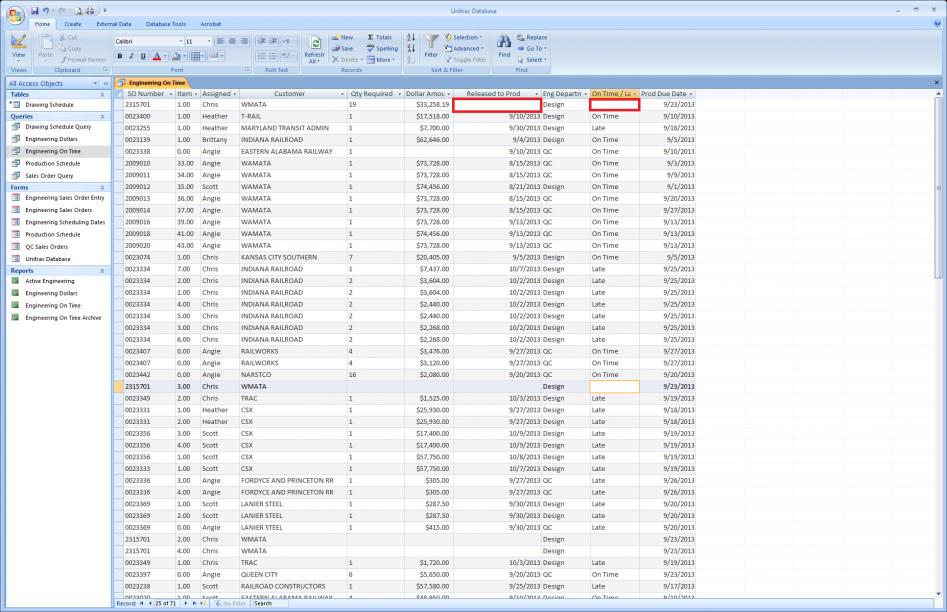Viewport: 947px width, 612px height.
Task: Sort descending with the Z-A icon
Action: 411,48
